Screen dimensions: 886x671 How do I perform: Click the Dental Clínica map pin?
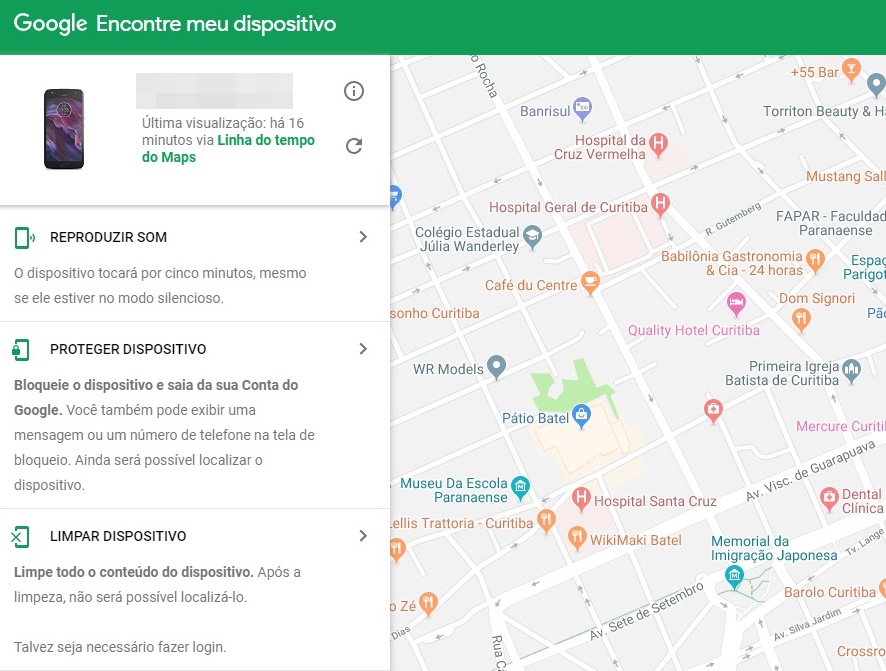pos(829,499)
